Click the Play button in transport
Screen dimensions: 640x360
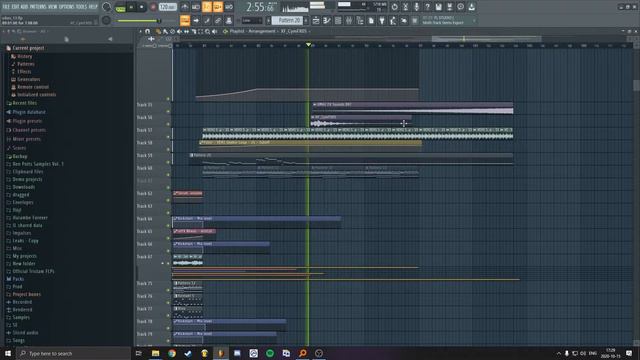[x=131, y=7]
